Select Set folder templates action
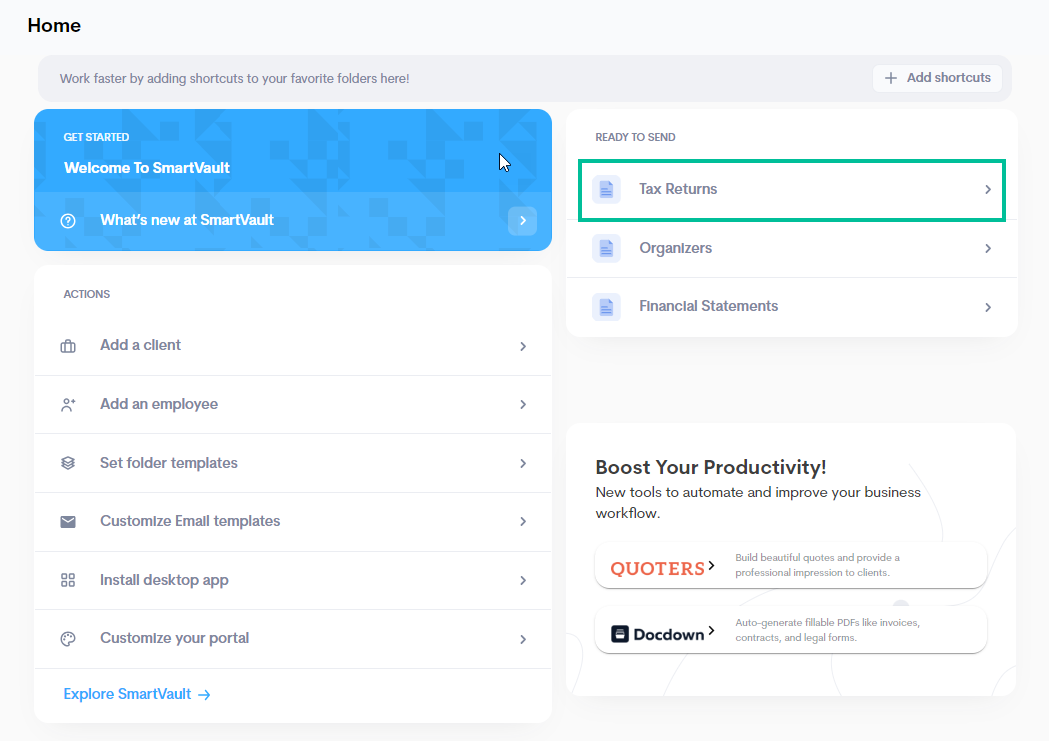Viewport: 1049px width, 741px height. [169, 463]
